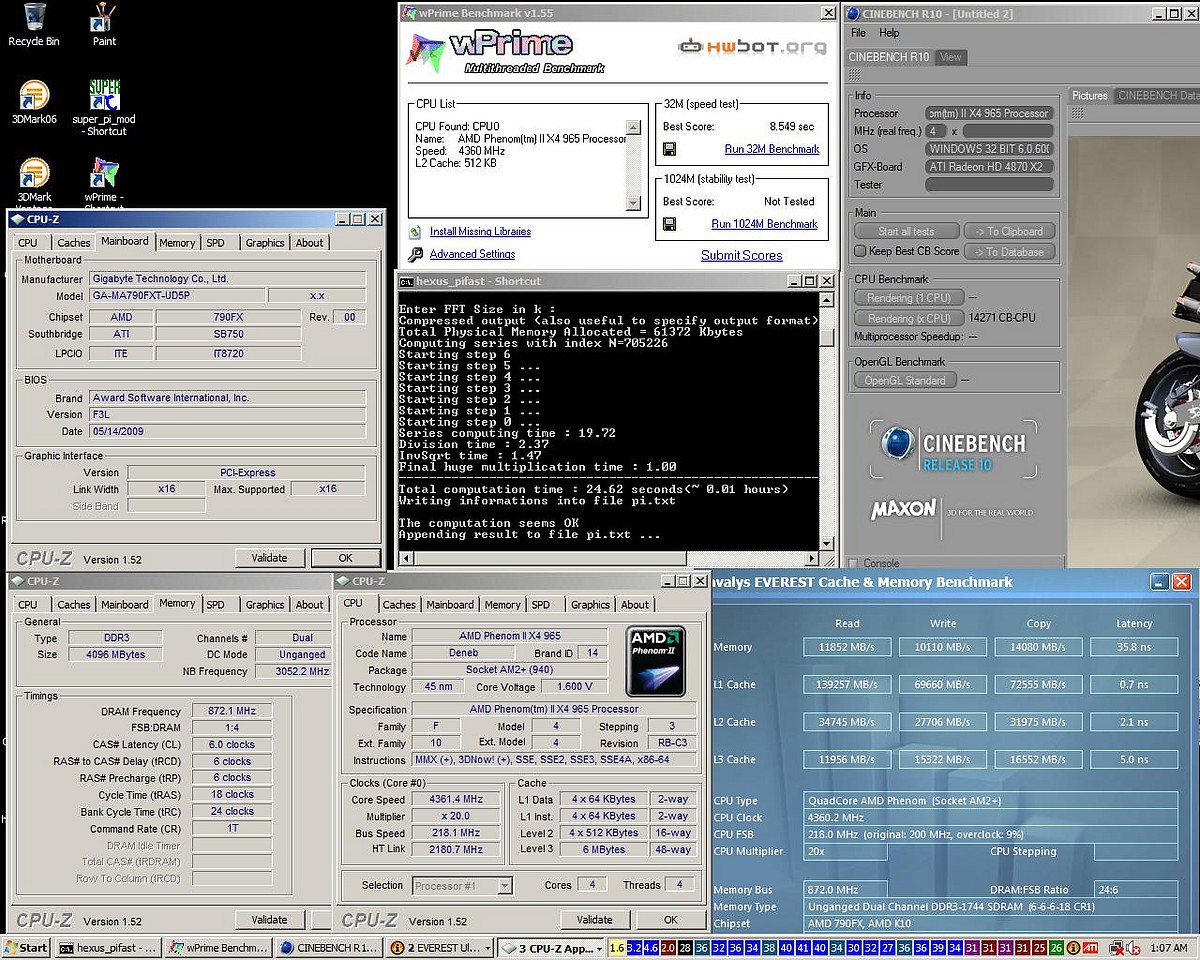Select SPD tab in CPU-Z Mainboard window
Screen dimensions: 1200x960
(215, 243)
